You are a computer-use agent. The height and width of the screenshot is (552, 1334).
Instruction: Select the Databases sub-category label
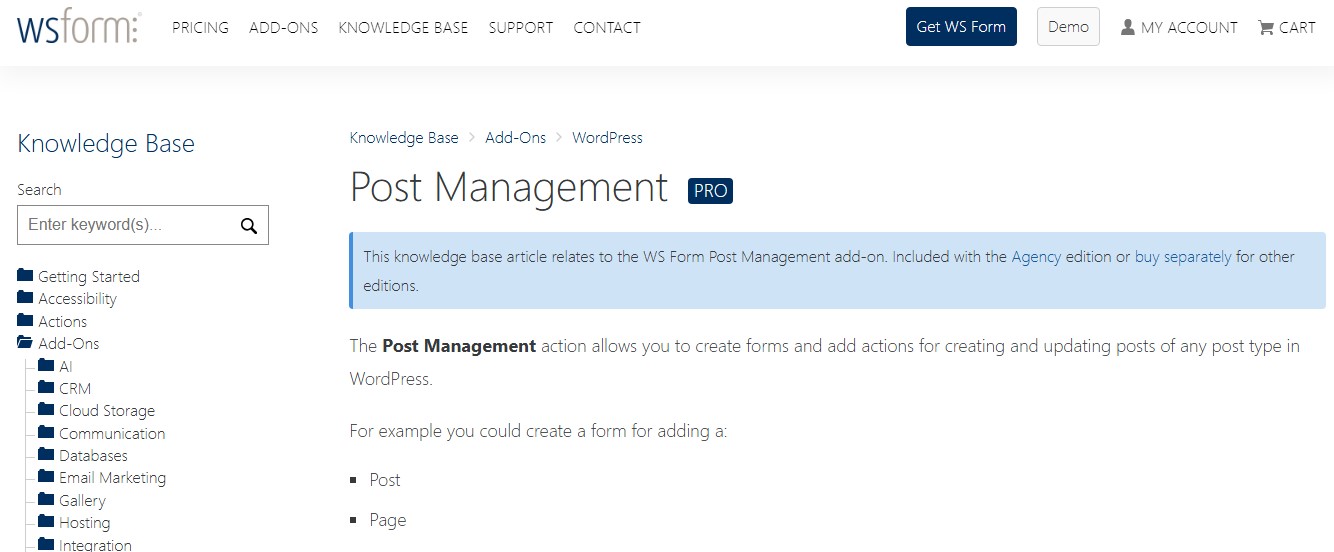click(93, 455)
